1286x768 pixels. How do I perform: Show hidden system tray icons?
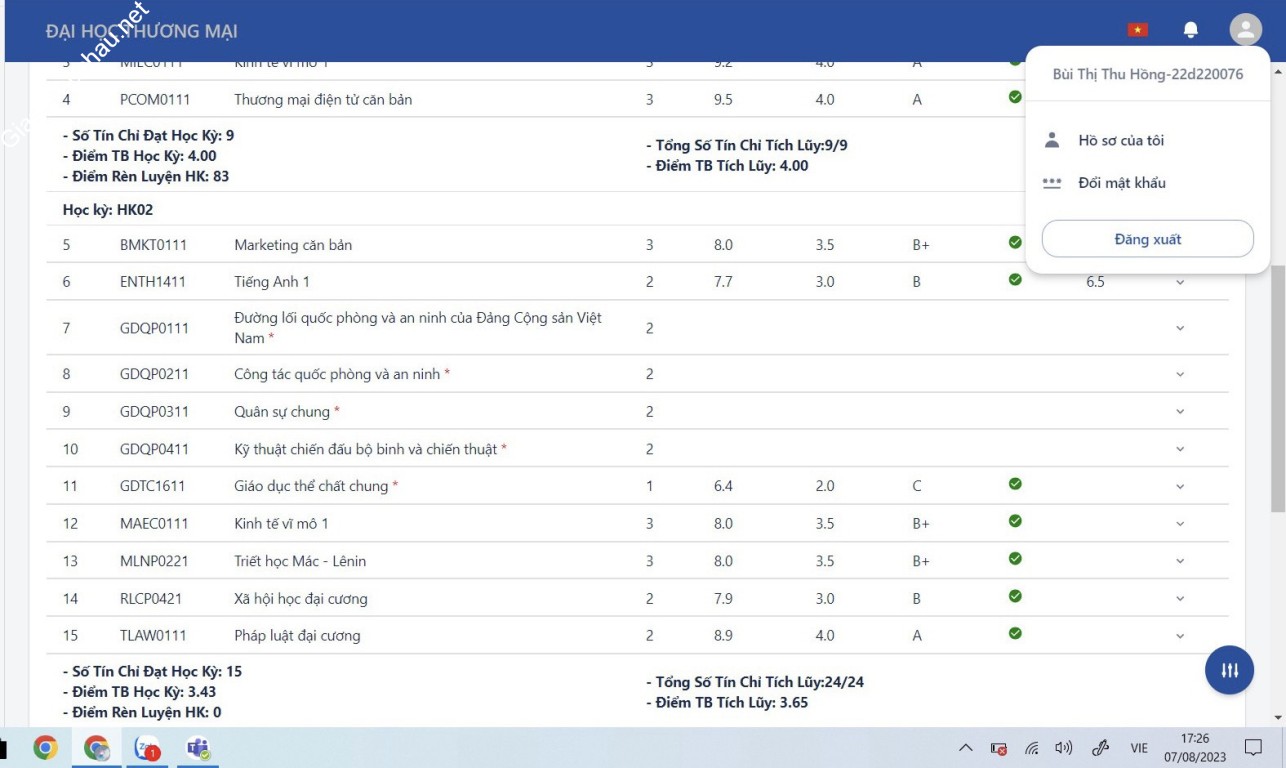(965, 748)
